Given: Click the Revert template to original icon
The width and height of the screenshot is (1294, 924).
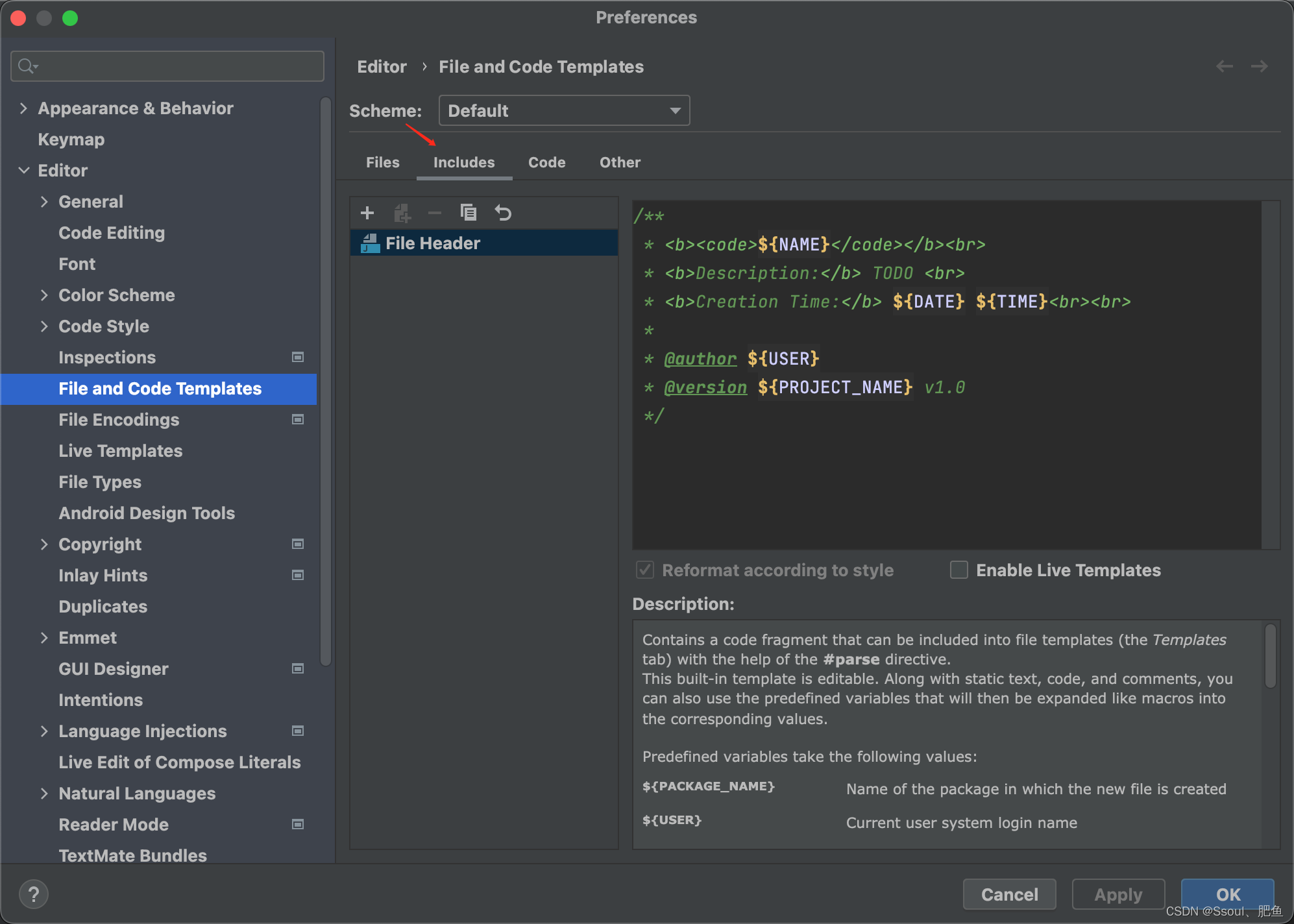Looking at the screenshot, I should coord(503,213).
